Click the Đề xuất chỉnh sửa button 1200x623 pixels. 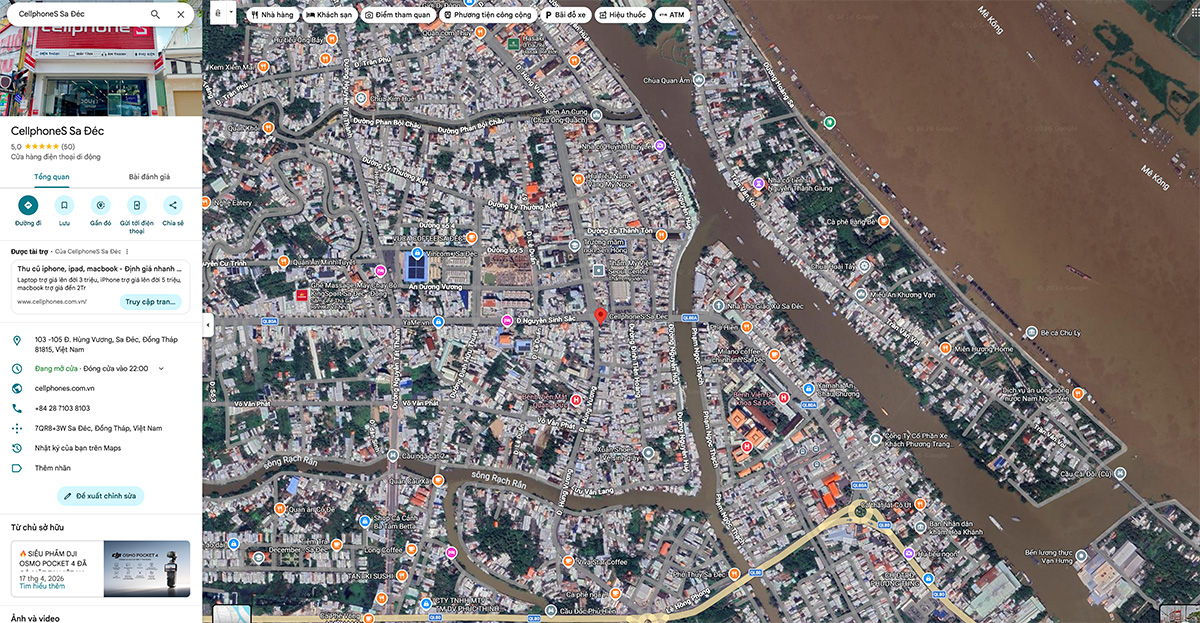(101, 495)
